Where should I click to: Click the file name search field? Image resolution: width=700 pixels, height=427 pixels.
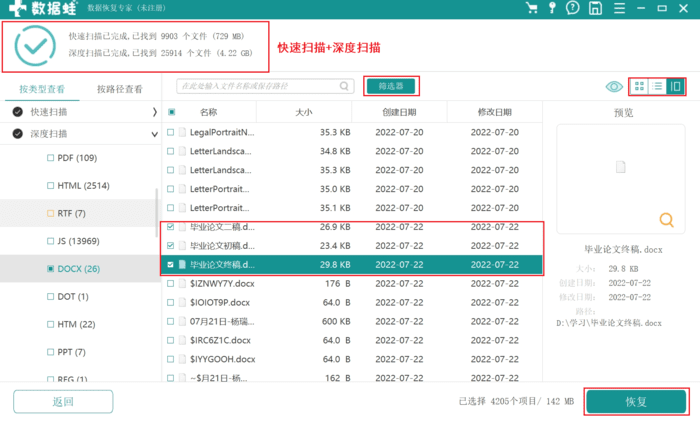pyautogui.click(x=265, y=87)
